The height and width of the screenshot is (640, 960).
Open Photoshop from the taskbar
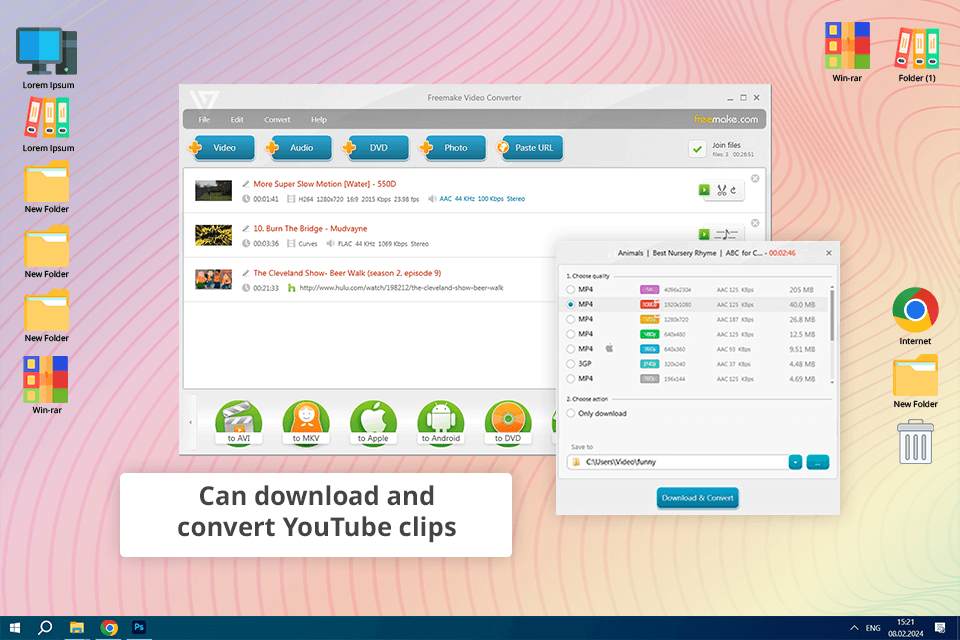pyautogui.click(x=139, y=627)
